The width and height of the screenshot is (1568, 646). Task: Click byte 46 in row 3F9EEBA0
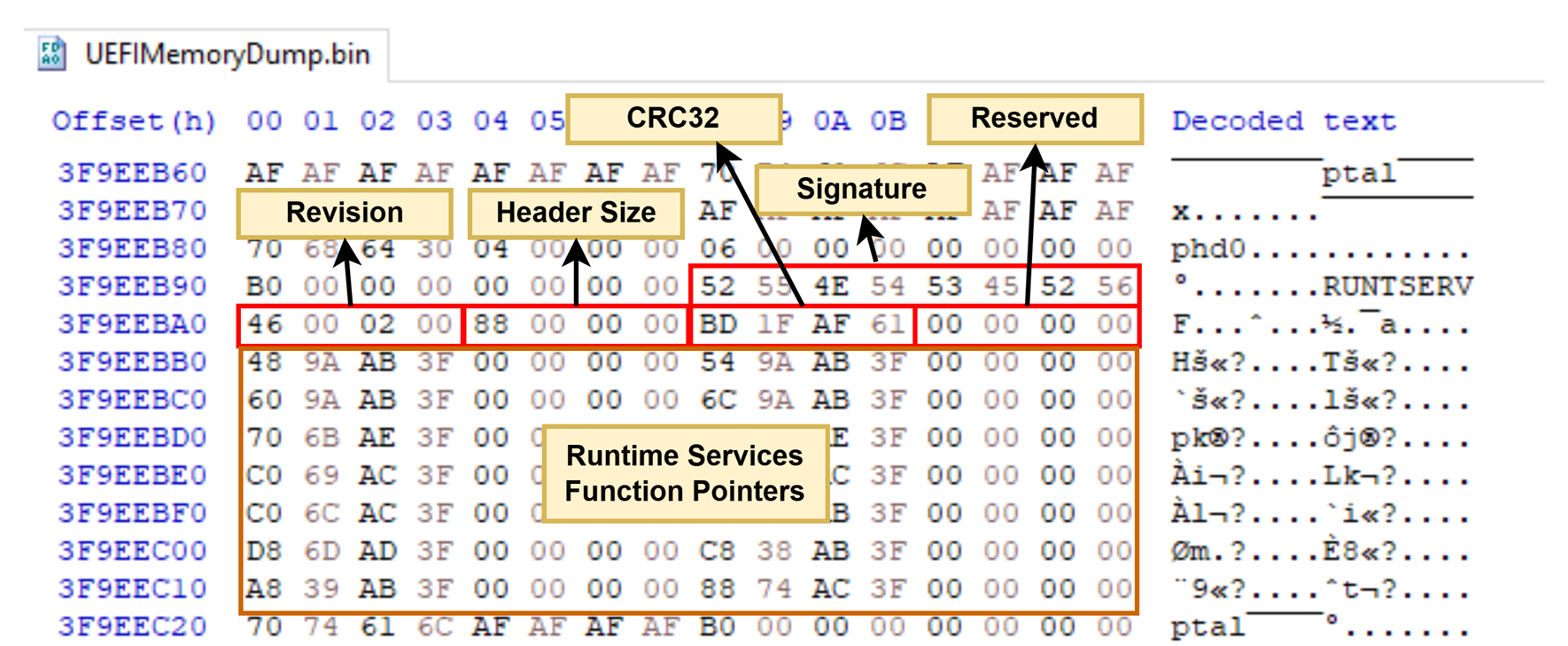pos(264,324)
